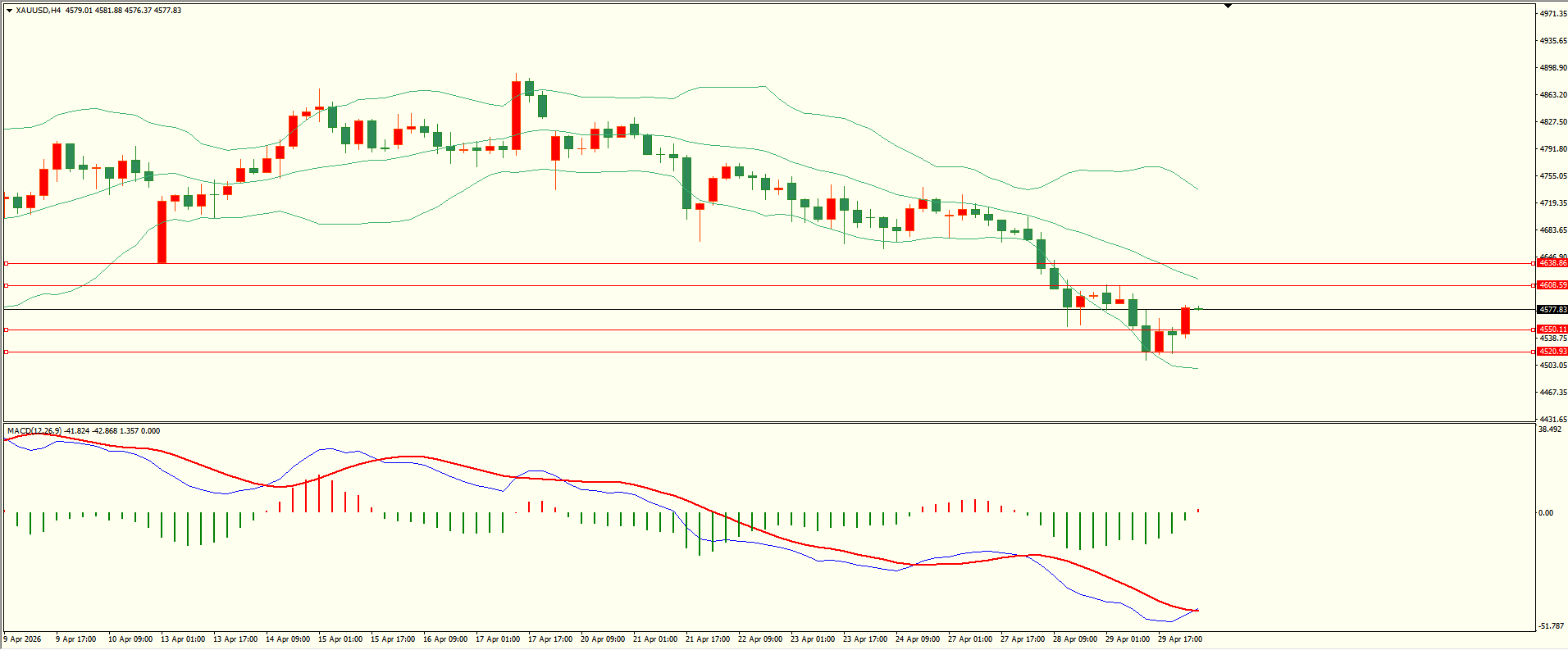
Task: Click the red 4520.93 price tag
Action: tap(1552, 352)
